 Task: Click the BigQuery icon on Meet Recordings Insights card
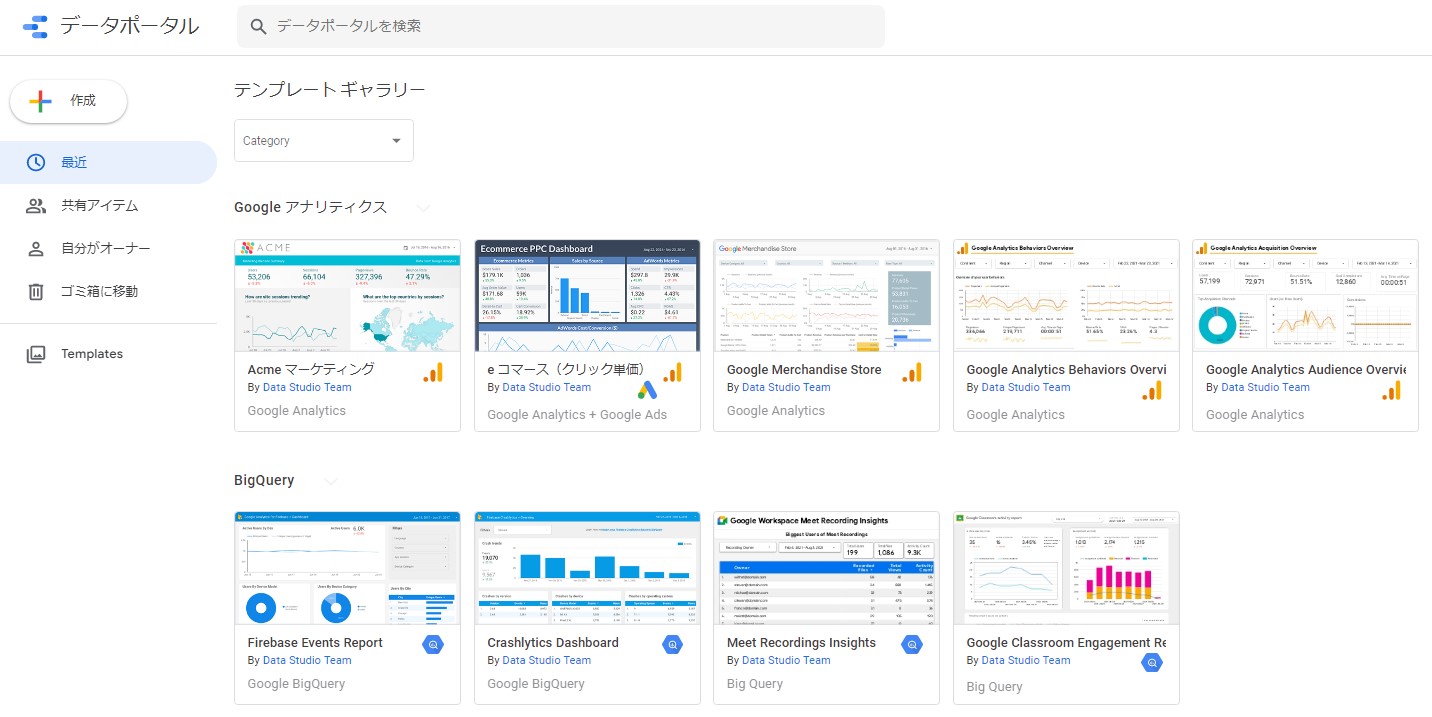pyautogui.click(x=912, y=645)
